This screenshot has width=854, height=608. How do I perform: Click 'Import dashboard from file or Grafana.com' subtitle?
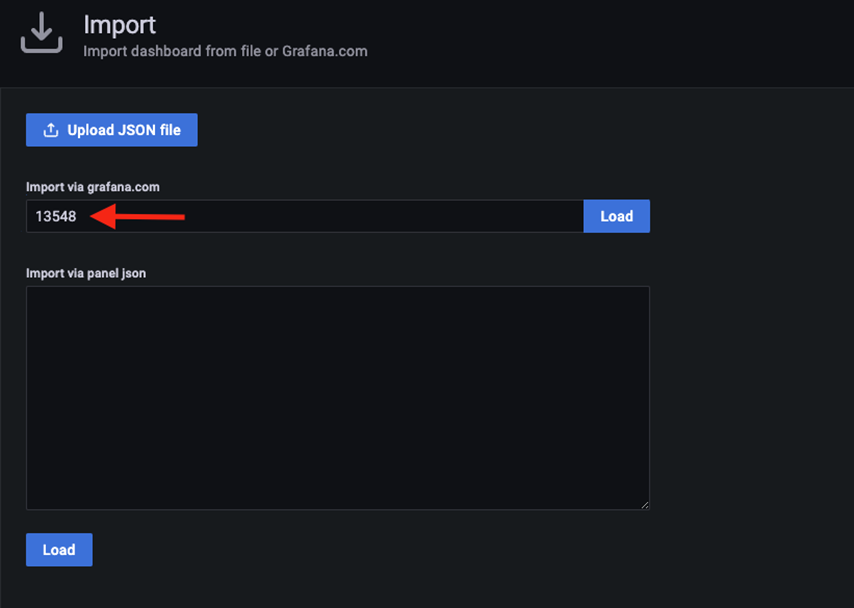pos(225,51)
